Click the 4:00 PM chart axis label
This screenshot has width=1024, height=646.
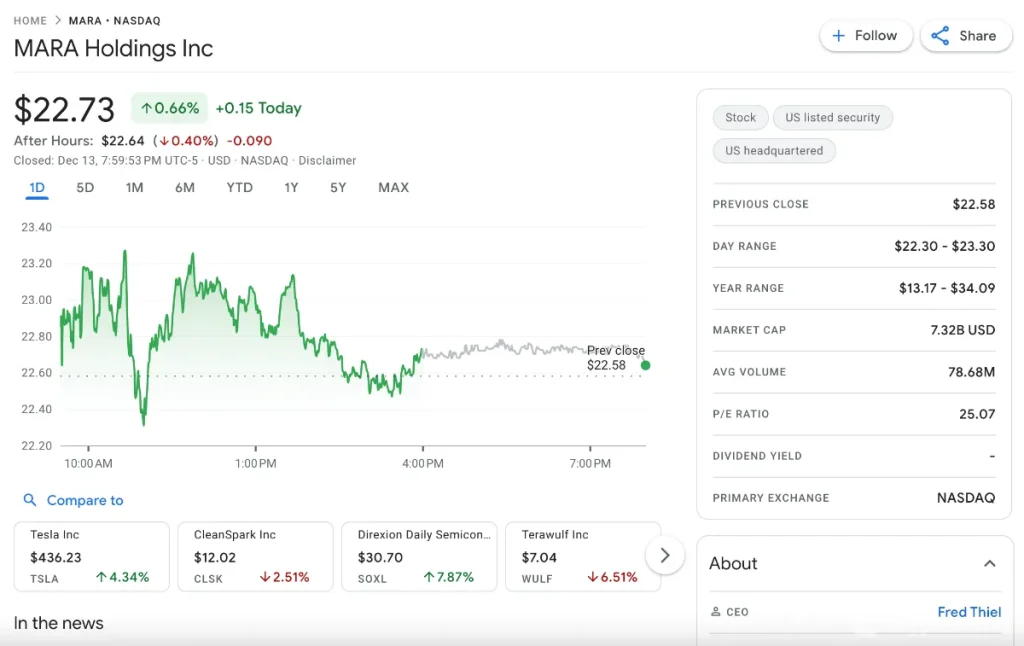[x=423, y=464]
